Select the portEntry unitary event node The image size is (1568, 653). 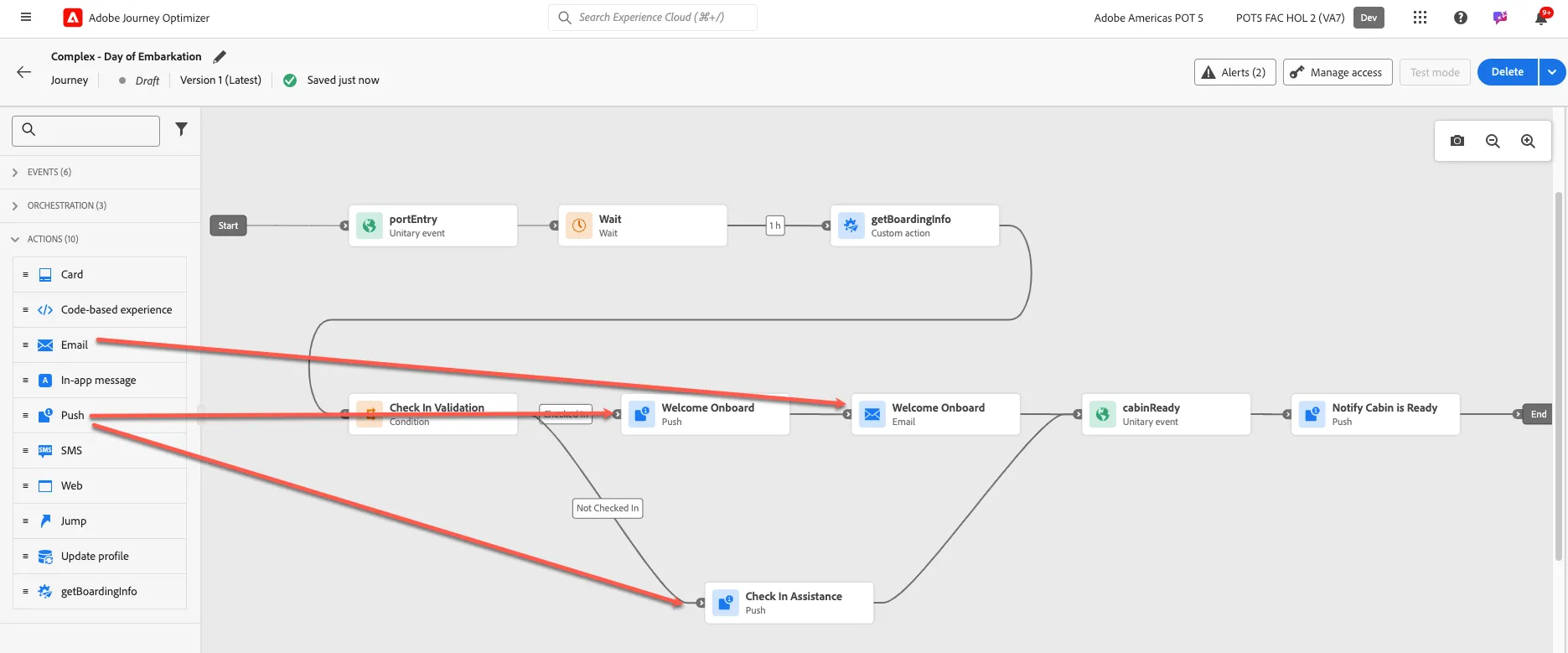click(433, 225)
